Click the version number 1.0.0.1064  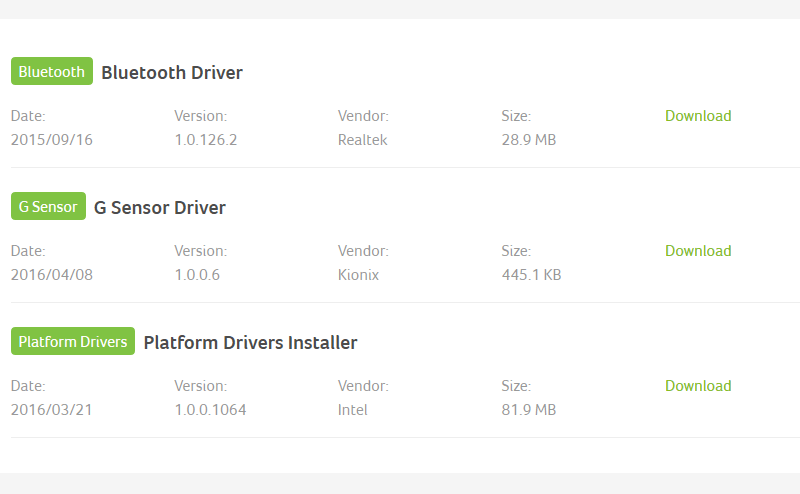point(210,409)
